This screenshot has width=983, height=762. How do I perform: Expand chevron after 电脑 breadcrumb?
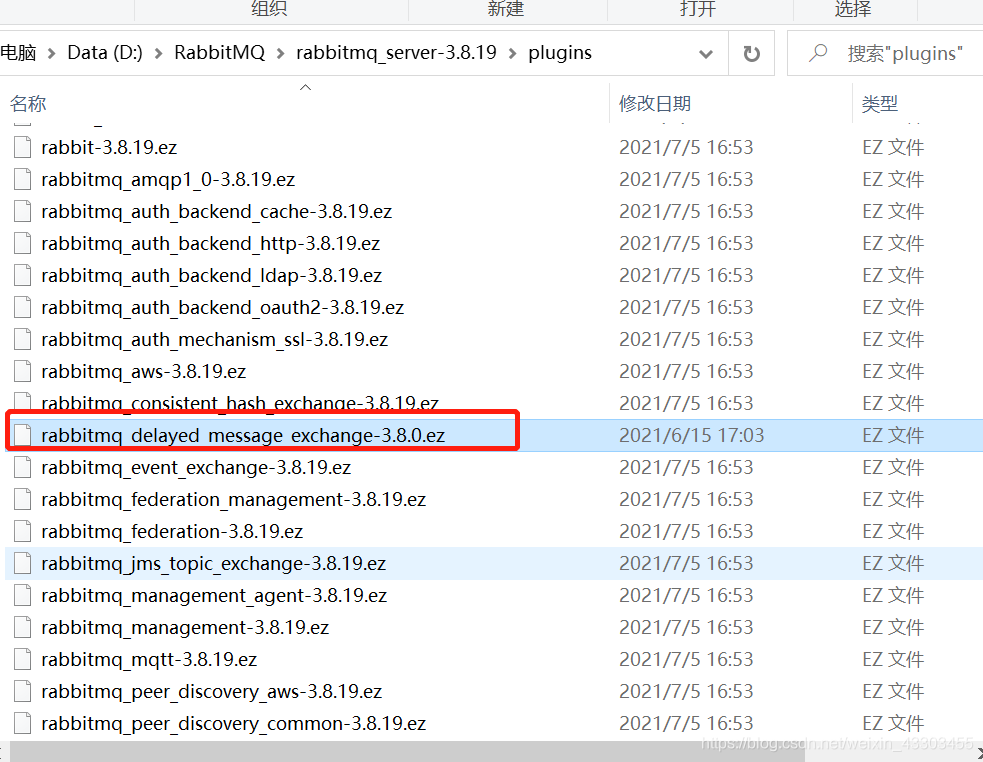click(x=51, y=54)
